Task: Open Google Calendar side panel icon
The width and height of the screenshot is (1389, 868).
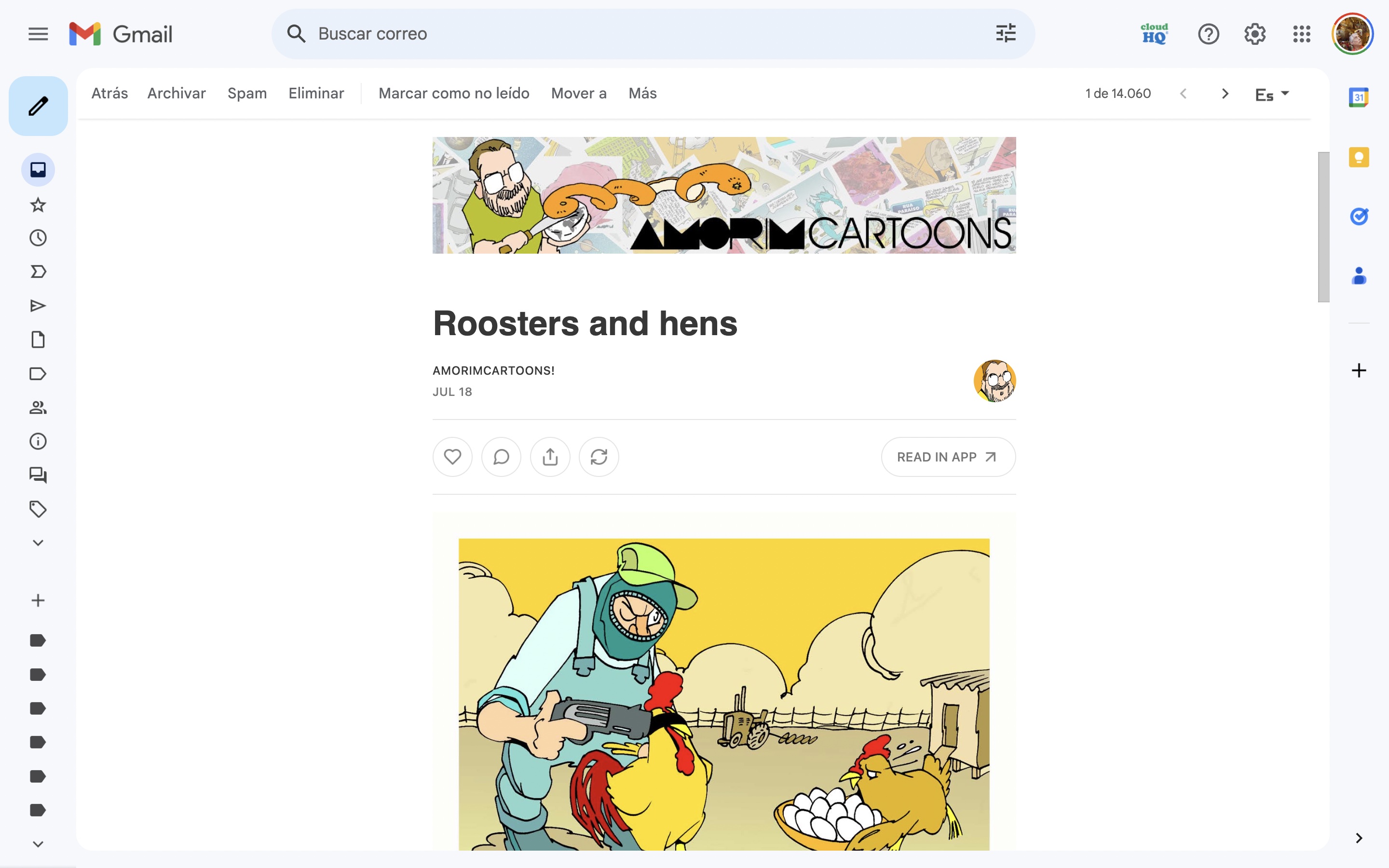Action: pos(1359,97)
